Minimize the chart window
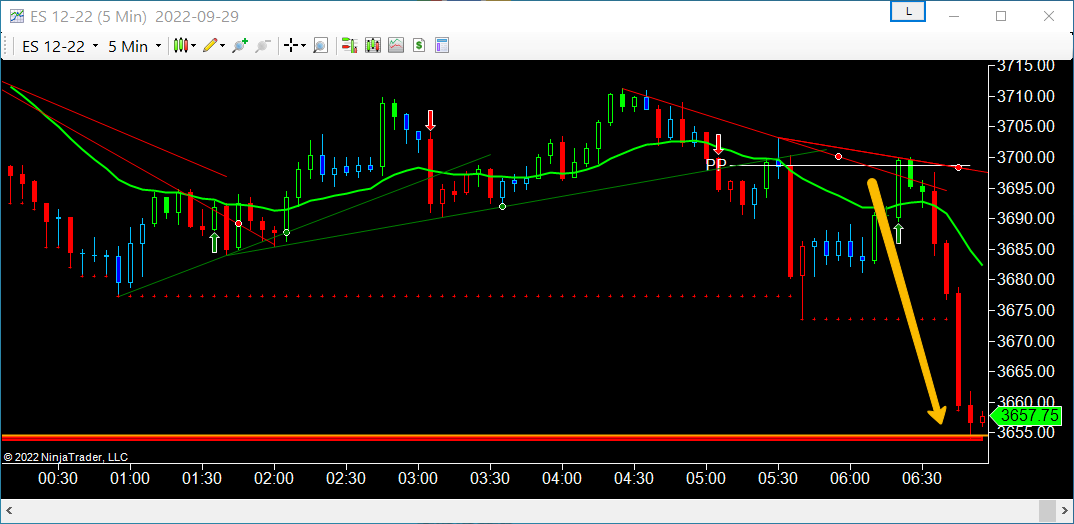 (x=953, y=15)
